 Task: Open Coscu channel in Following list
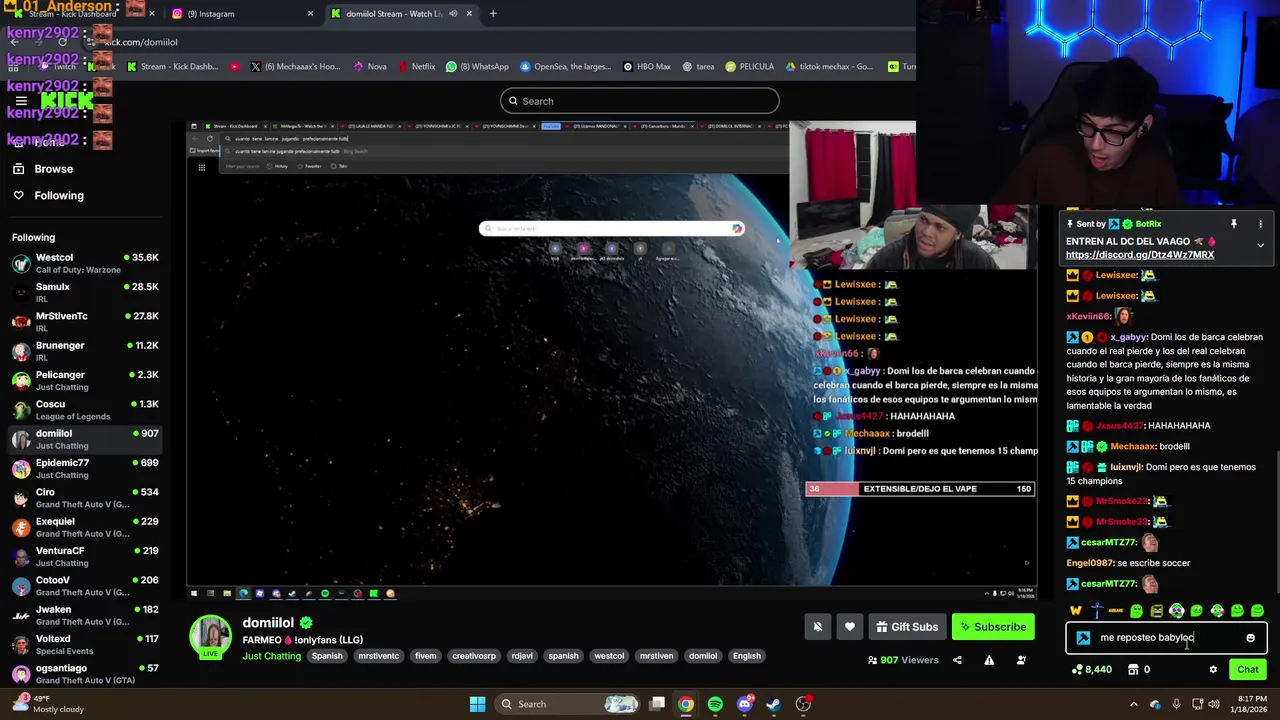(86, 410)
